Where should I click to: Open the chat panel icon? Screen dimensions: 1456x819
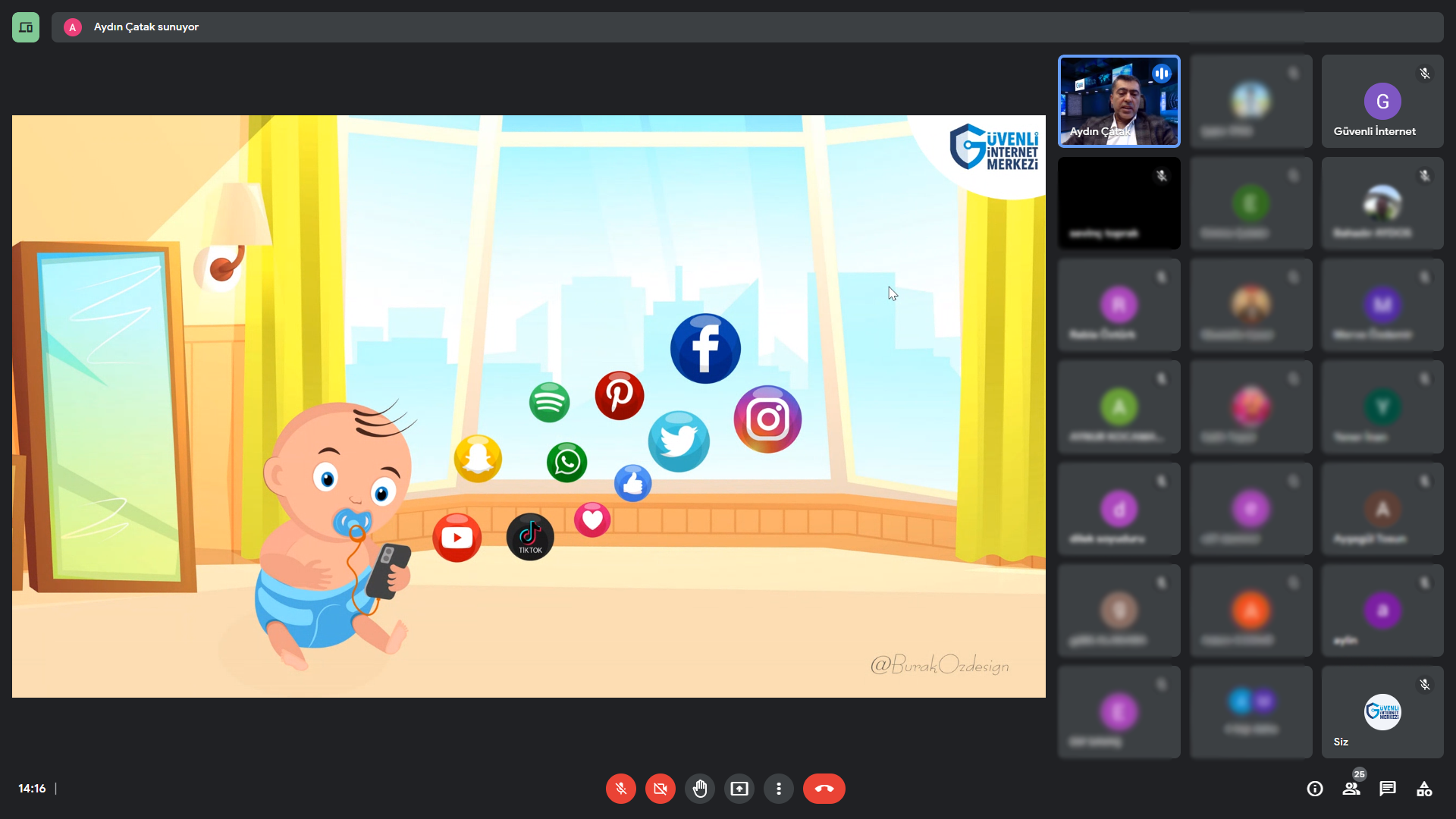point(1388,789)
